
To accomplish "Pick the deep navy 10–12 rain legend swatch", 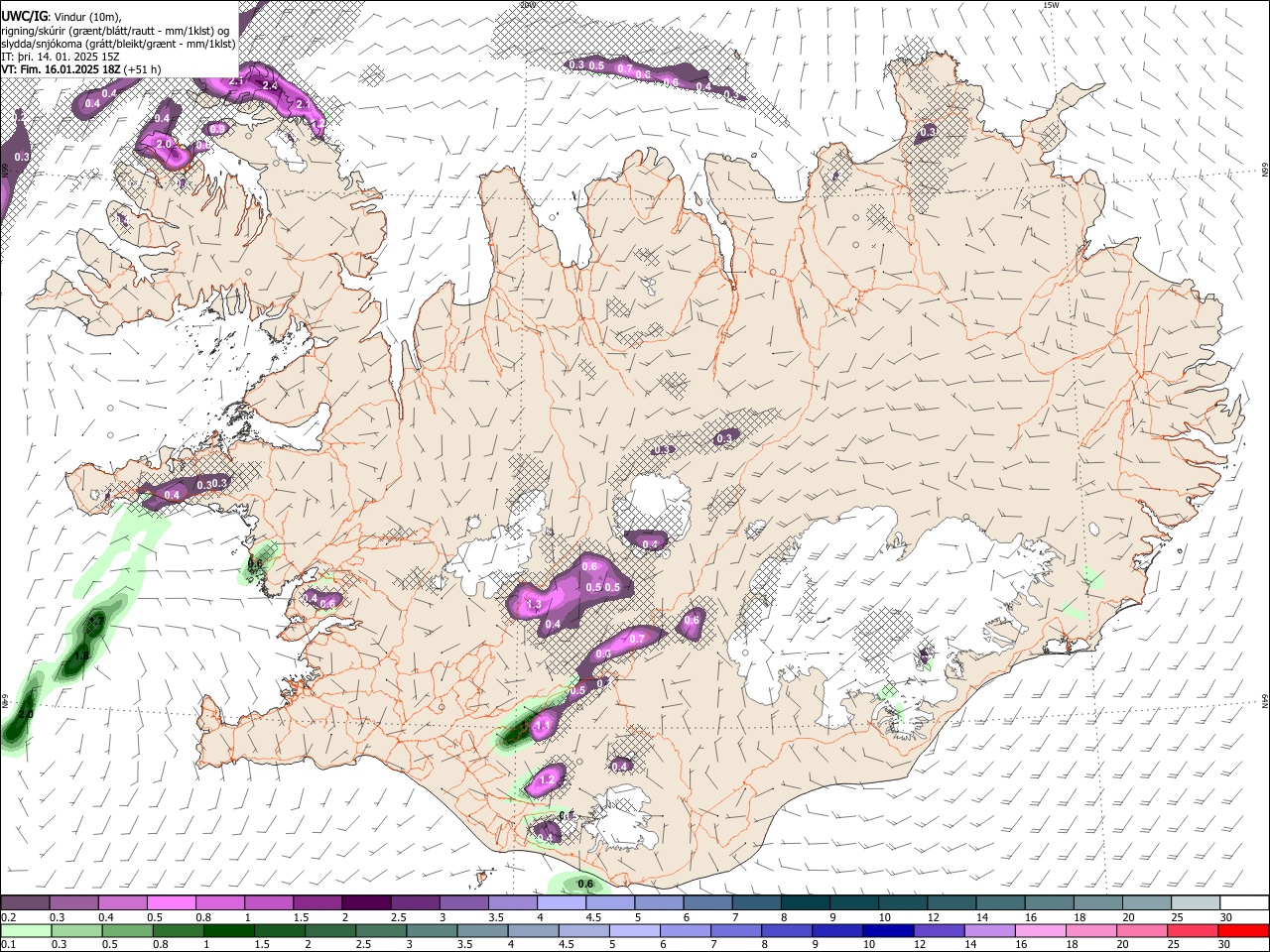I will pos(888,930).
